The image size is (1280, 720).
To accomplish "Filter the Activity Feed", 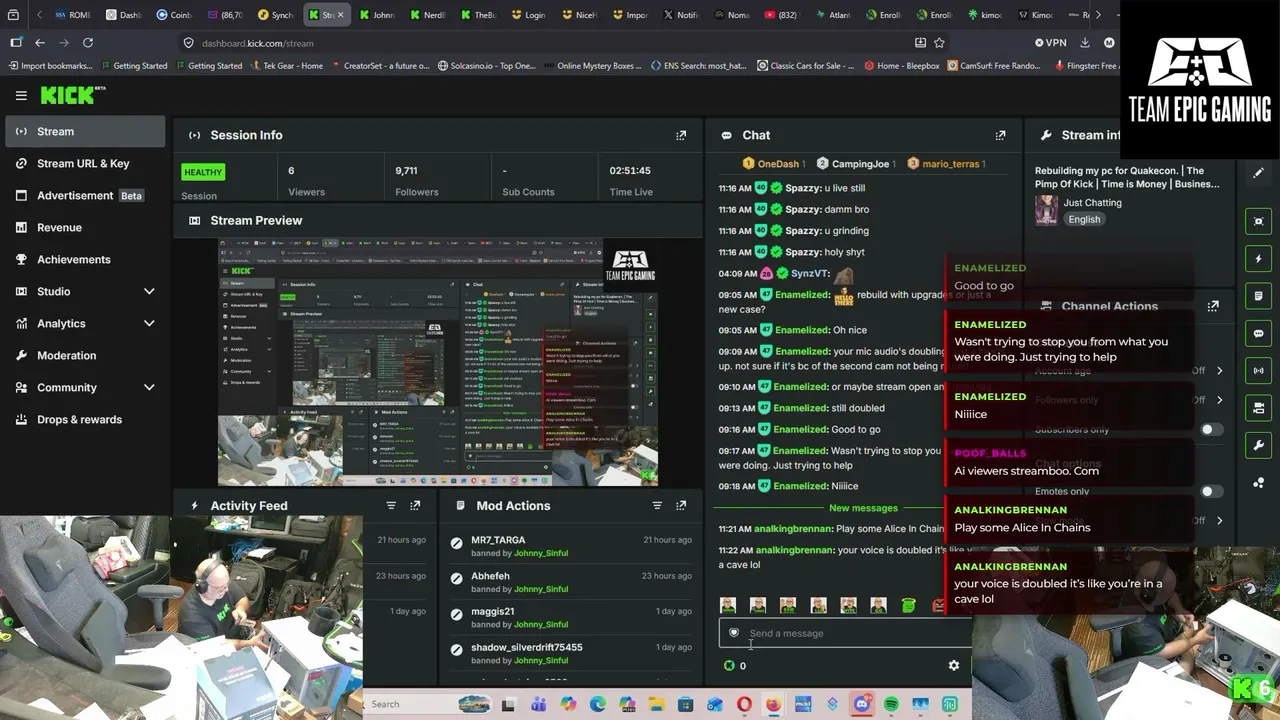I will 391,506.
